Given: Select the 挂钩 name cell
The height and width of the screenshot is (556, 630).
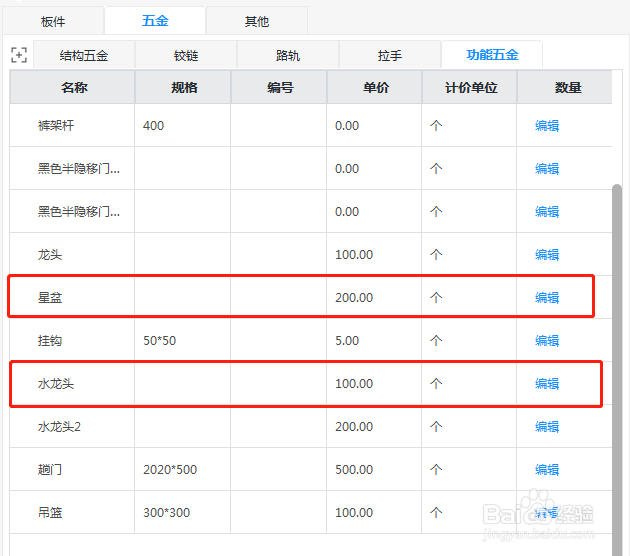Looking at the screenshot, I should [x=72, y=340].
